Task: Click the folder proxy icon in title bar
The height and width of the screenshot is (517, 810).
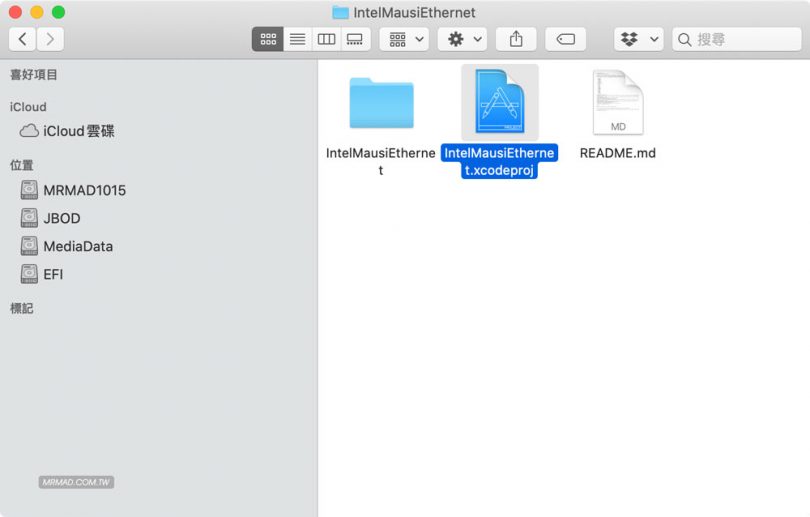Action: (x=340, y=12)
